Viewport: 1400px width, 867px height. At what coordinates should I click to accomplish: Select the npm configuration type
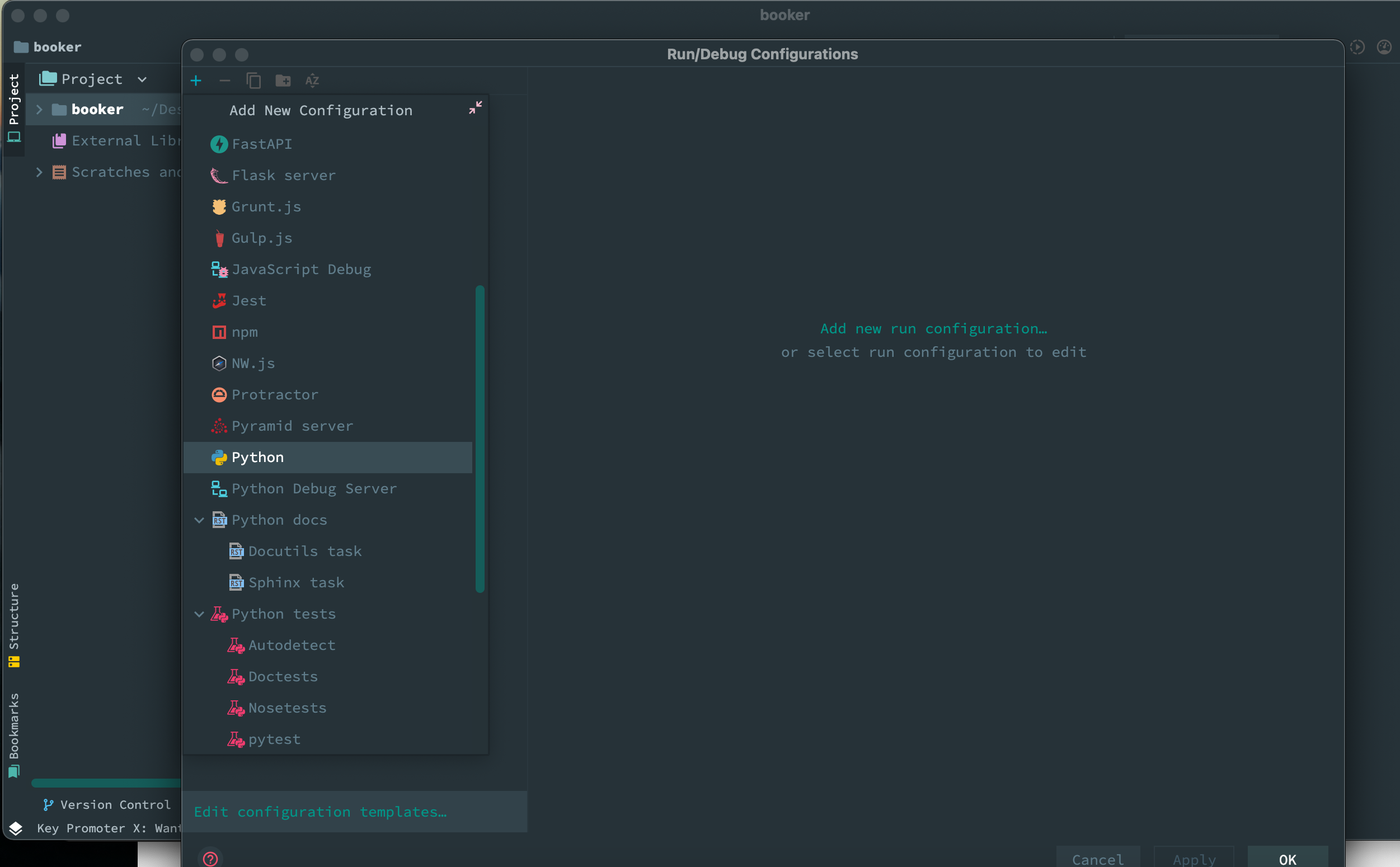[x=245, y=331]
